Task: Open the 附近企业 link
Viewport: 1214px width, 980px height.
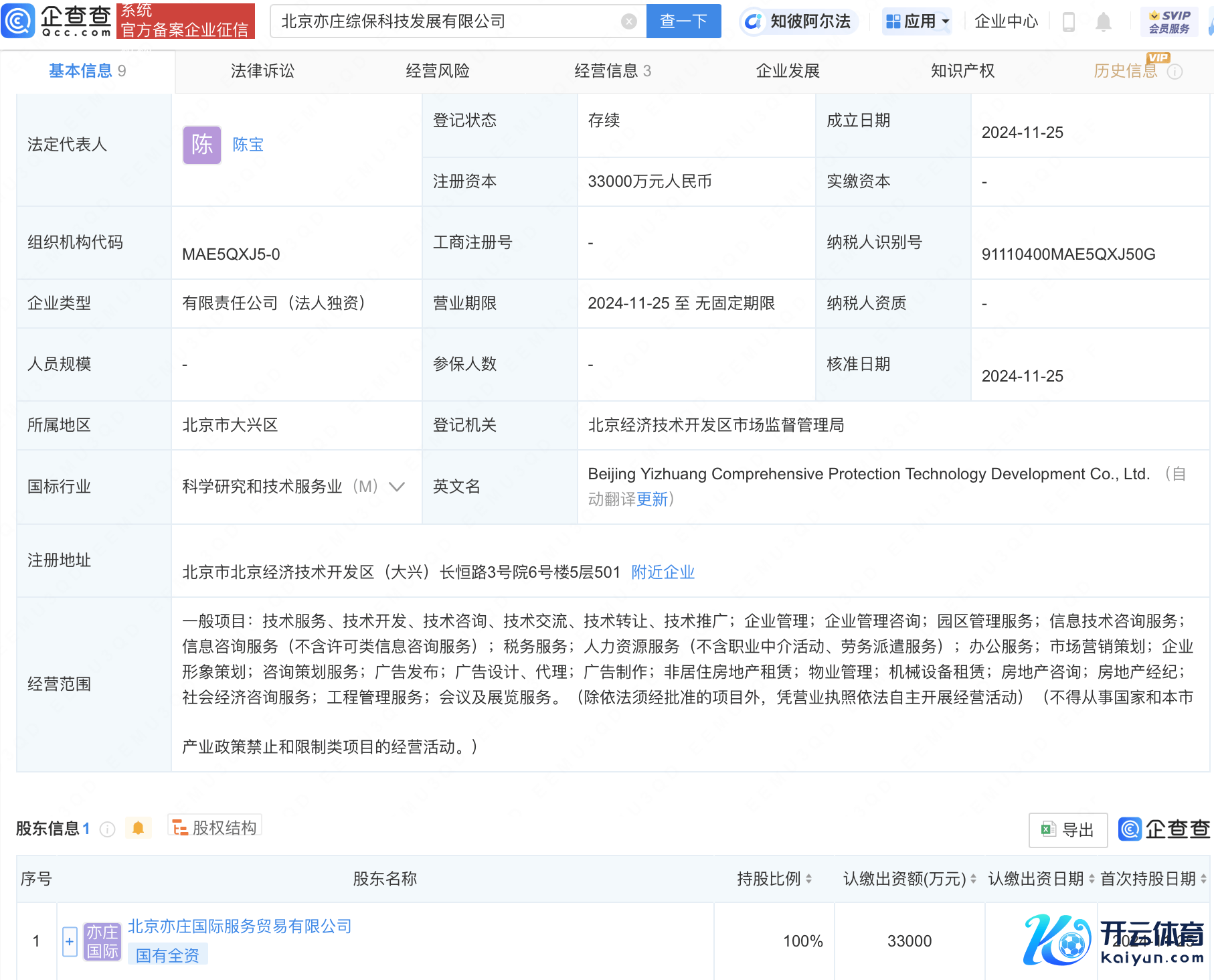Action: (663, 572)
